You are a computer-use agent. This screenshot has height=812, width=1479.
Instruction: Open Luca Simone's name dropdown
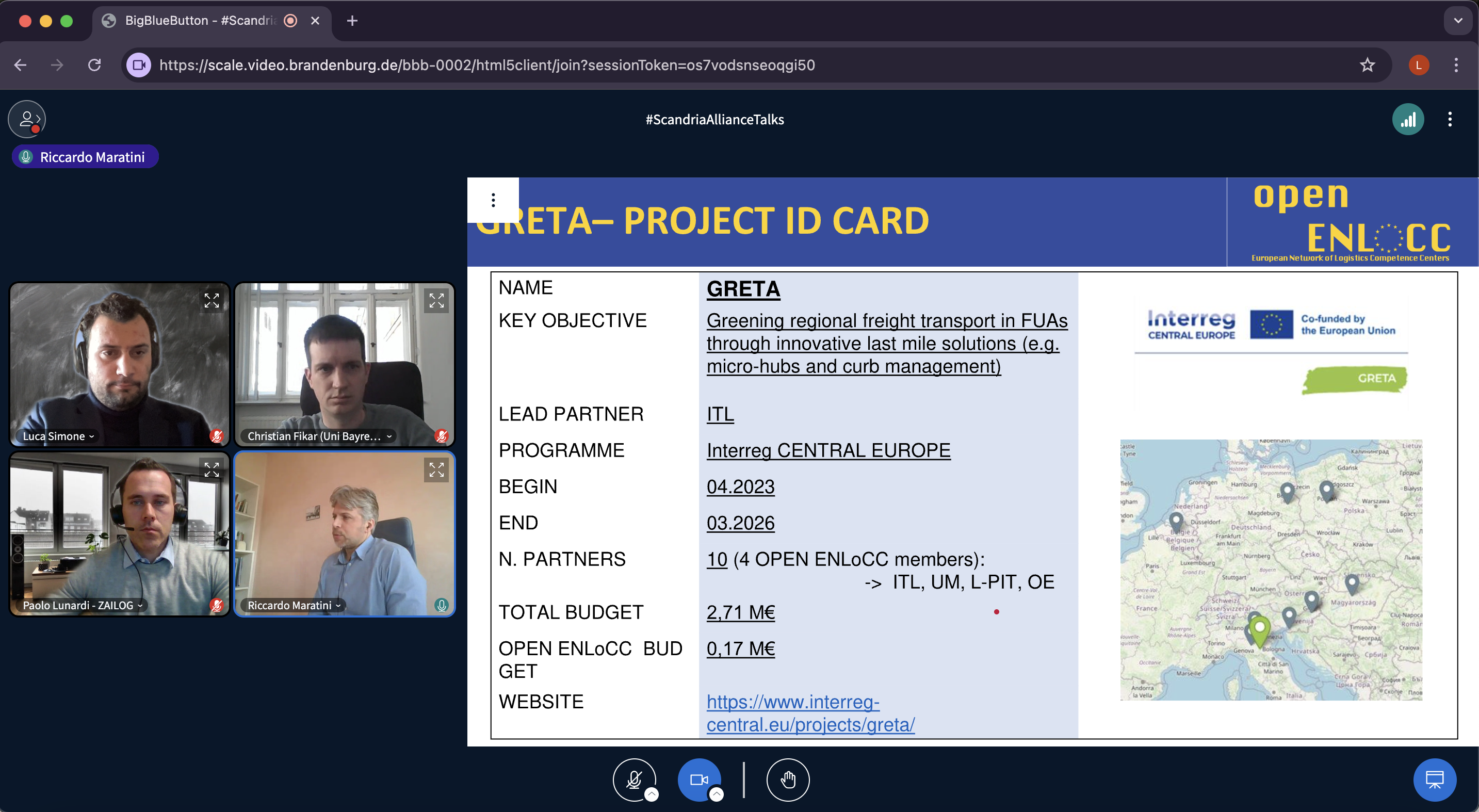pos(58,436)
